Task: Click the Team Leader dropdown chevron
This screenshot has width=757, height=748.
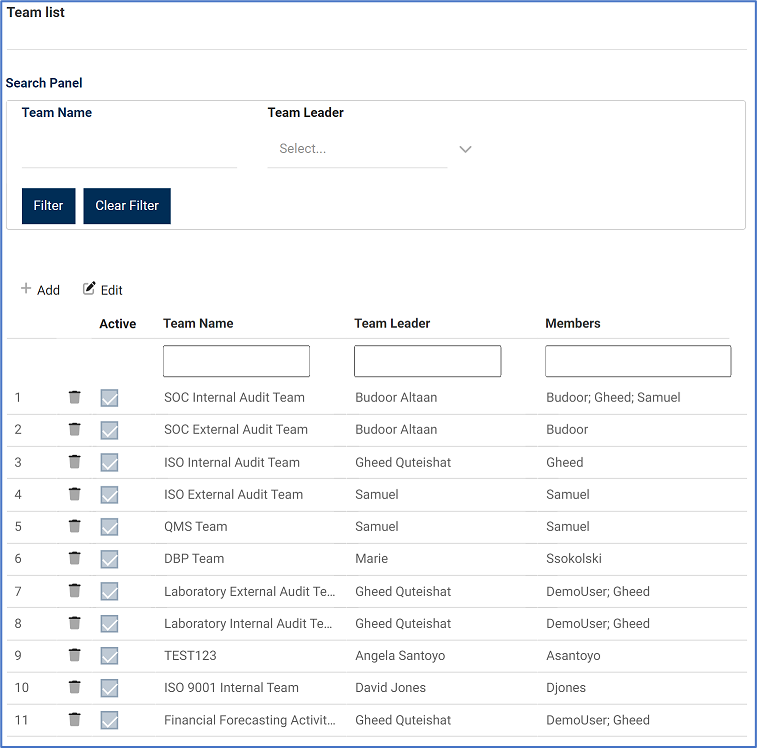Action: point(465,149)
